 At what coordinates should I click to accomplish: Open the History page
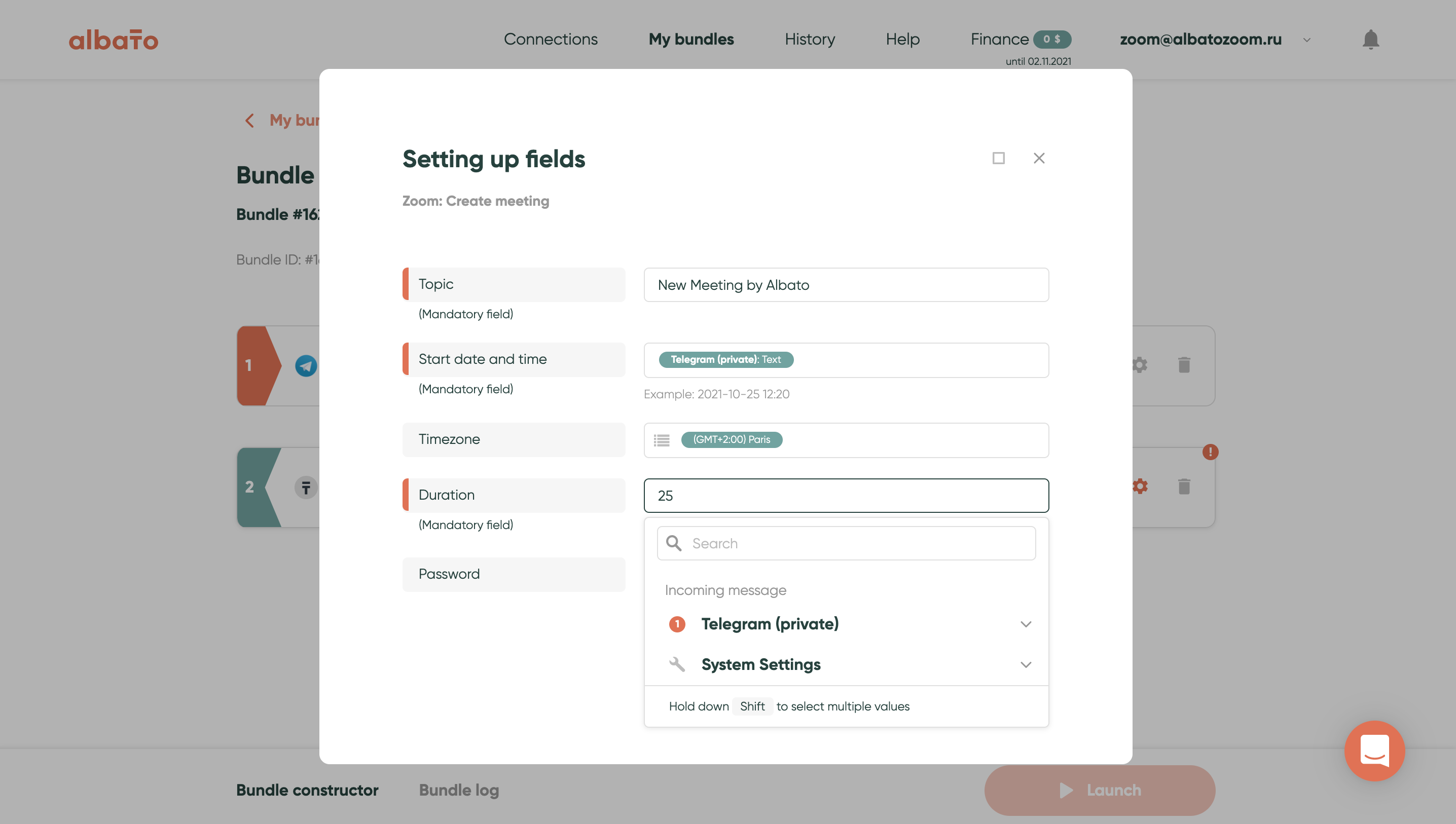tap(810, 39)
